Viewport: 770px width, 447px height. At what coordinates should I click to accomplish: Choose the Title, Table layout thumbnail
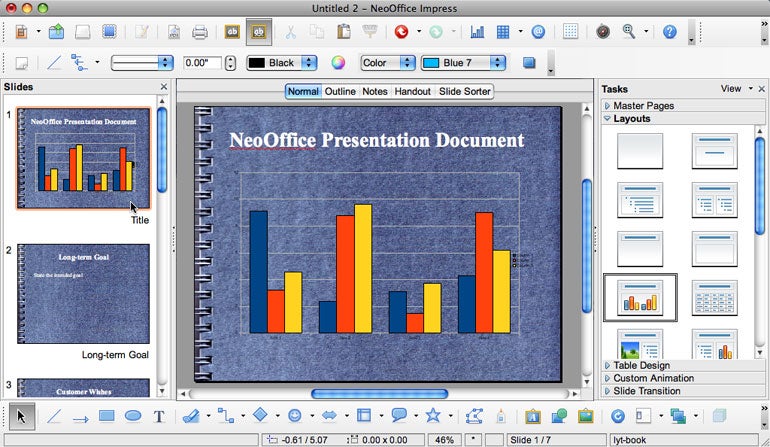pos(715,298)
